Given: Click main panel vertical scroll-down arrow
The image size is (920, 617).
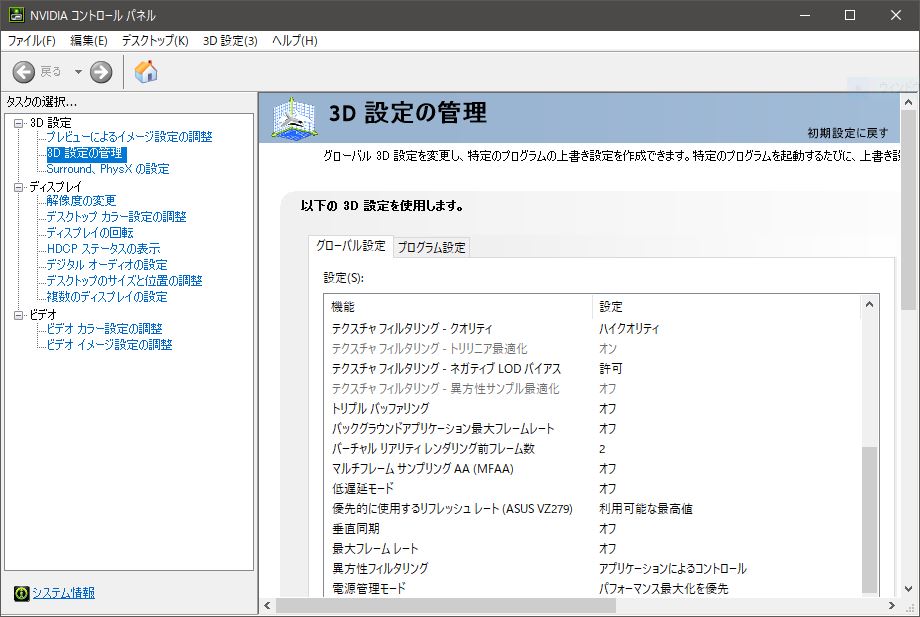Looking at the screenshot, I should (x=908, y=589).
